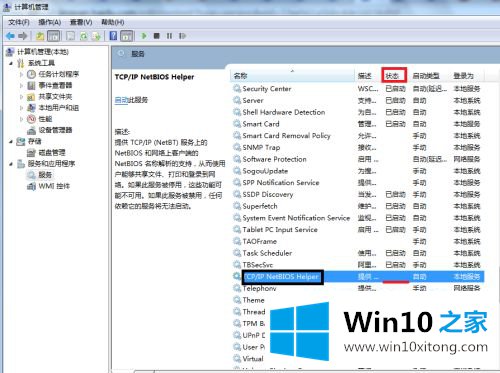Expand the 事件查看器 tree node

tap(21, 86)
